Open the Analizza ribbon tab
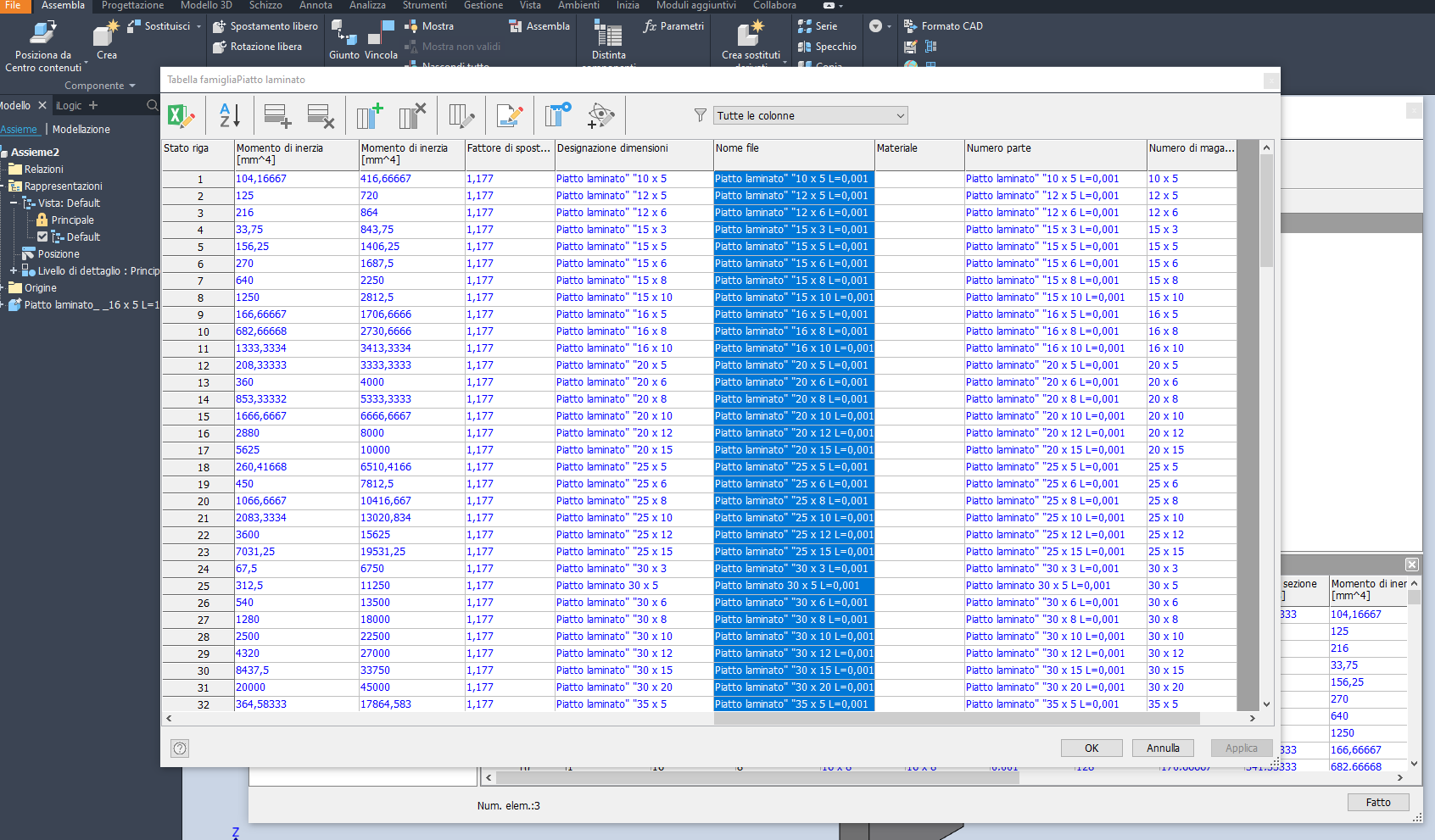 [x=367, y=5]
